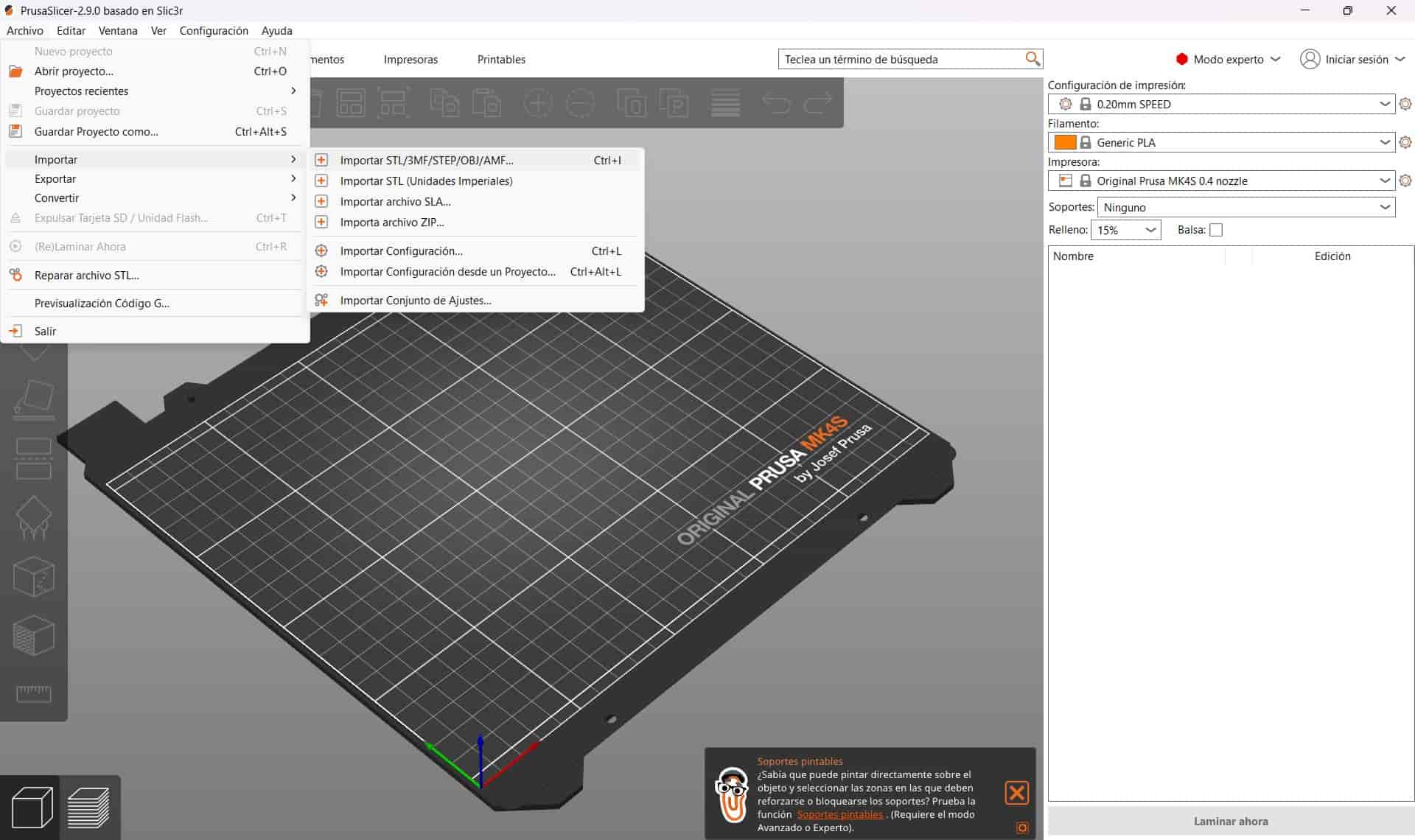1415x840 pixels.
Task: Click the magnifier icon in the search box
Action: pyautogui.click(x=1033, y=59)
